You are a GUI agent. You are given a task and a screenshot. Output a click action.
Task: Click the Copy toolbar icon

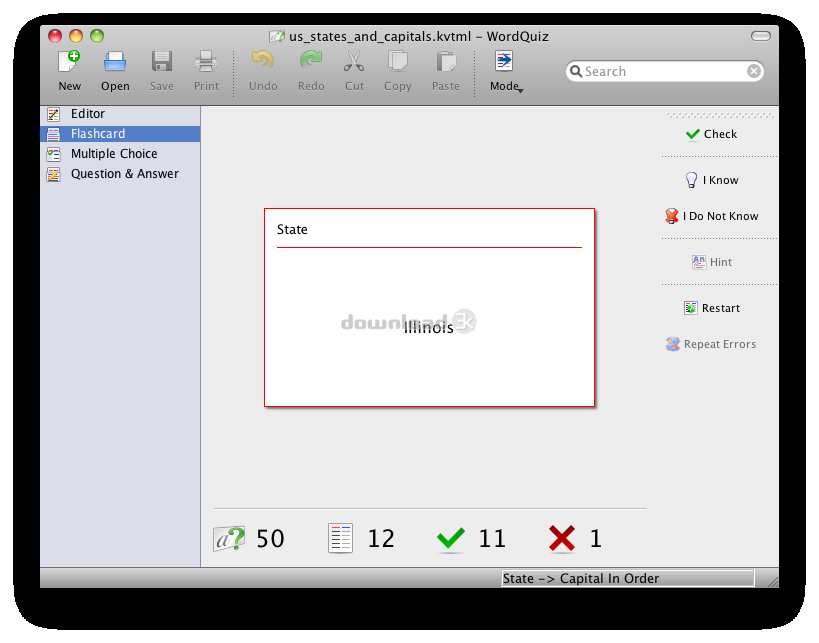click(x=397, y=61)
